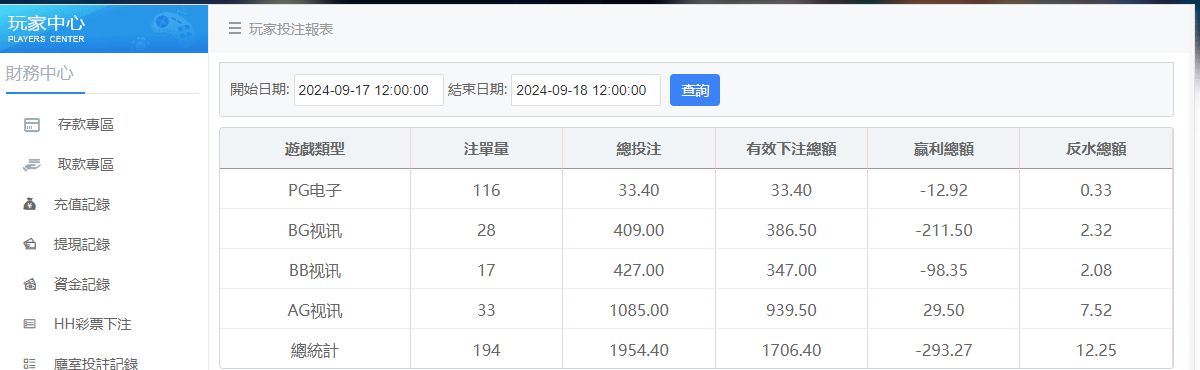
Task: Click profit value -98.35
Action: [943, 270]
